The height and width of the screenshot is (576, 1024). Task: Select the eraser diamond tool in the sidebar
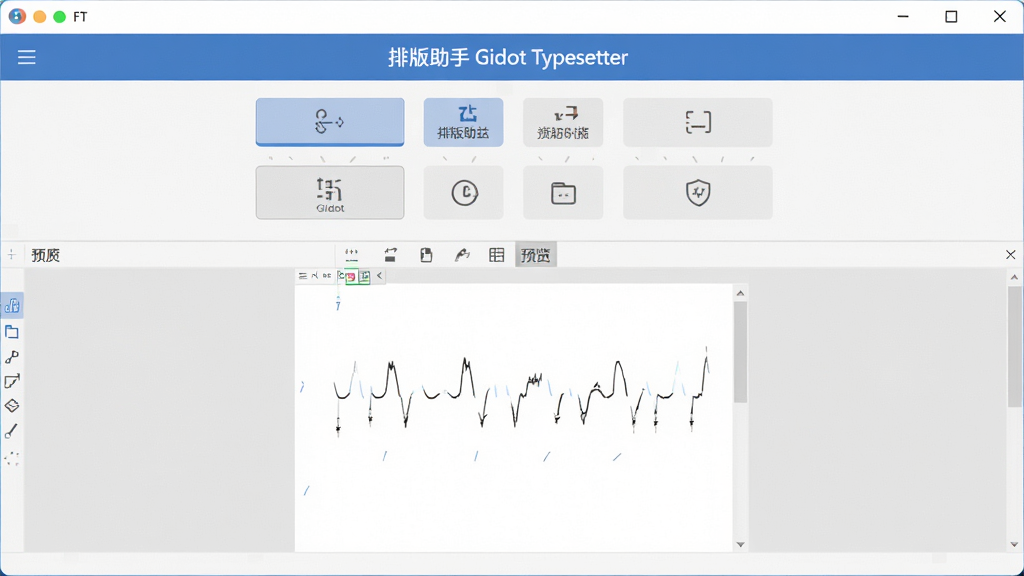12,406
